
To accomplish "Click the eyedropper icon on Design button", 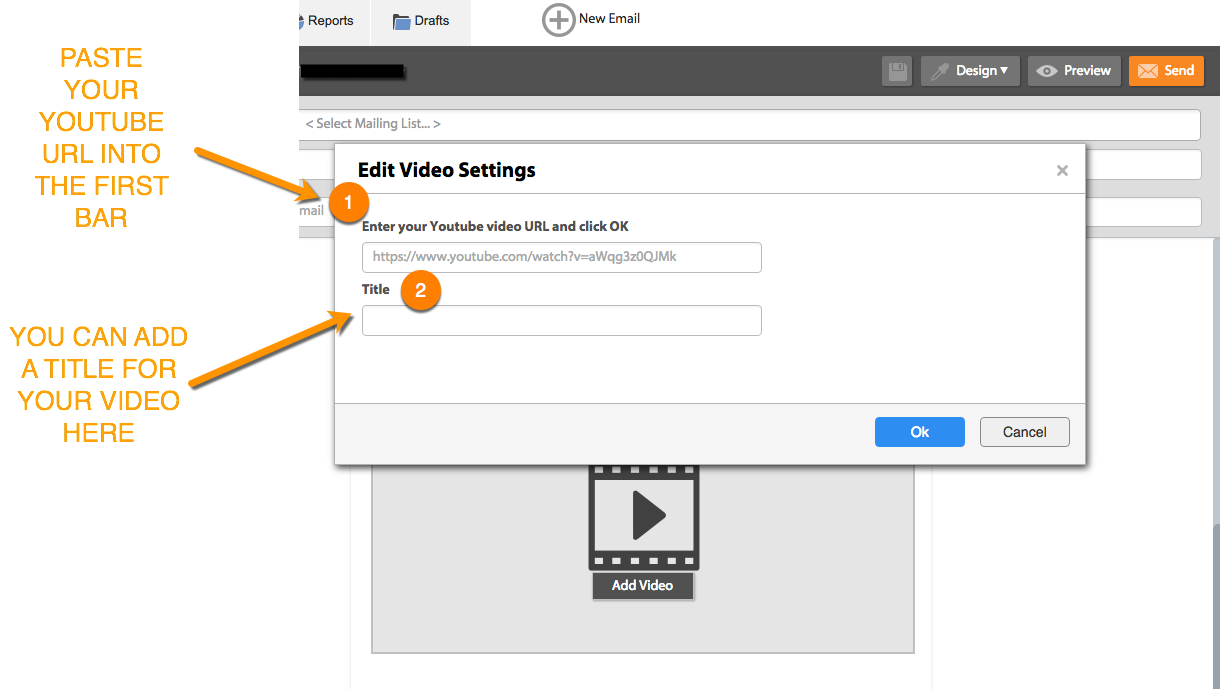I will point(939,71).
